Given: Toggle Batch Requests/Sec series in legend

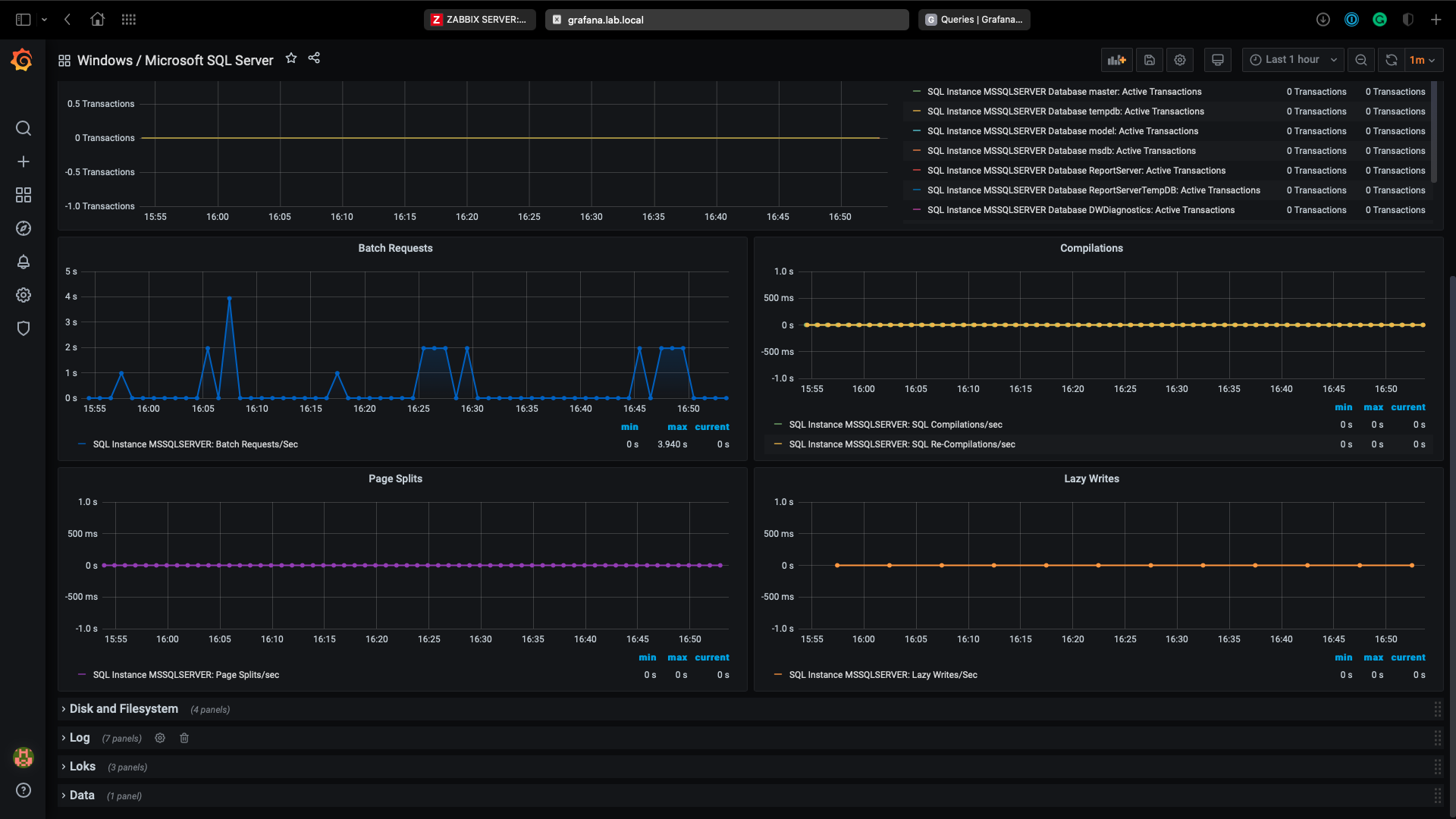Looking at the screenshot, I should pyautogui.click(x=195, y=444).
